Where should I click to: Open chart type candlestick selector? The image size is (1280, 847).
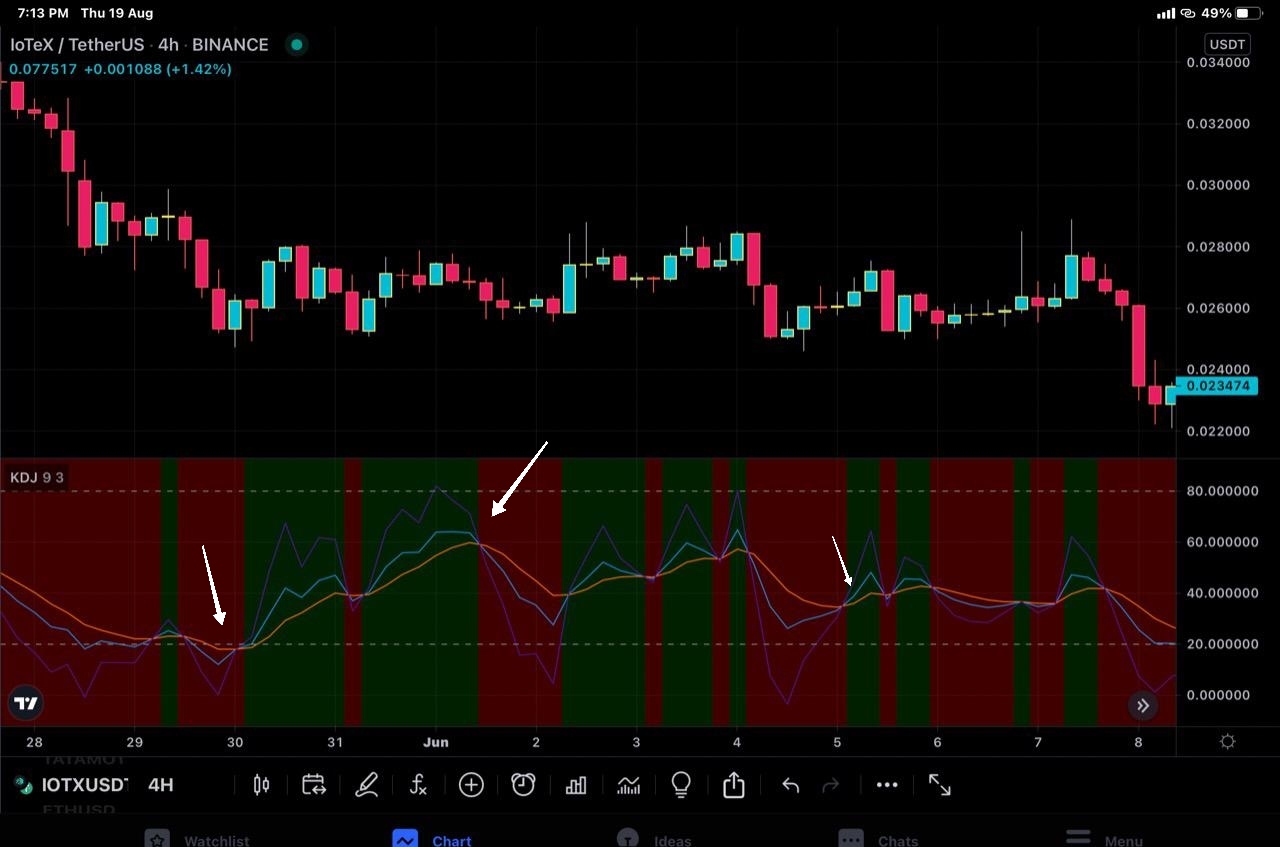coord(261,785)
